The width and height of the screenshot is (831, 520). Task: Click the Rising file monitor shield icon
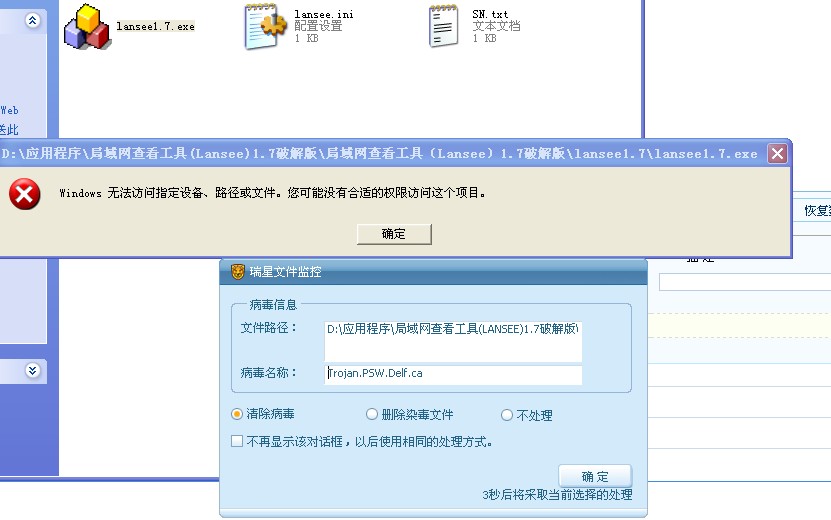coord(238,272)
